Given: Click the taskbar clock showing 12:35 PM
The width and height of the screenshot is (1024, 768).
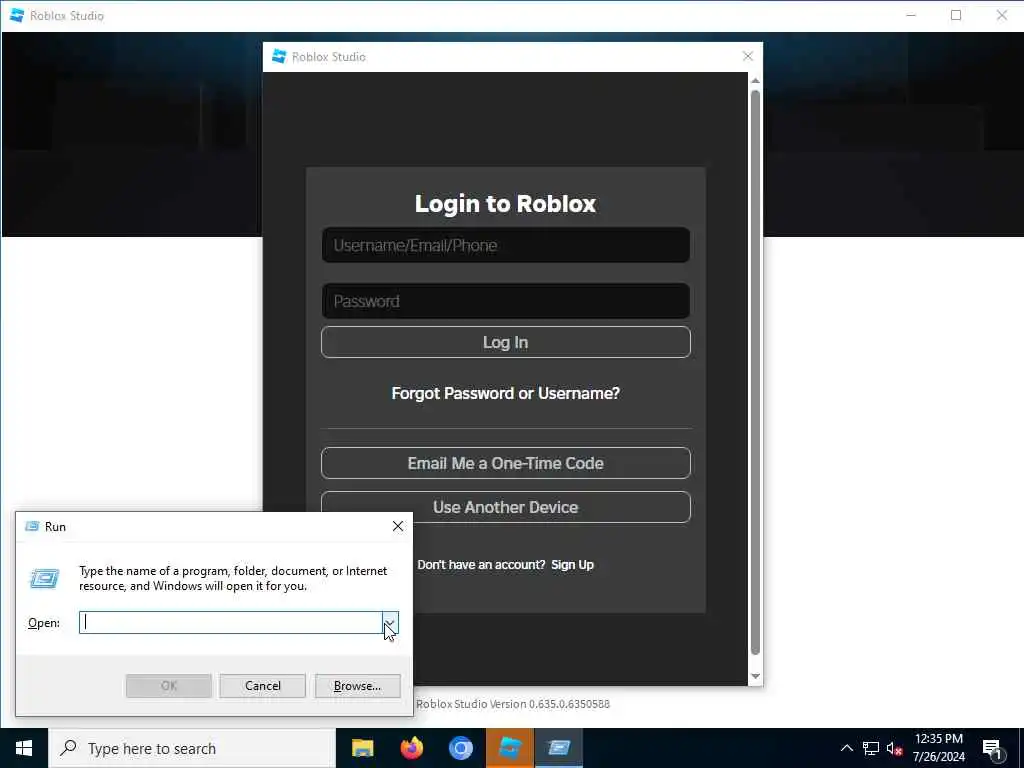Looking at the screenshot, I should (938, 739).
